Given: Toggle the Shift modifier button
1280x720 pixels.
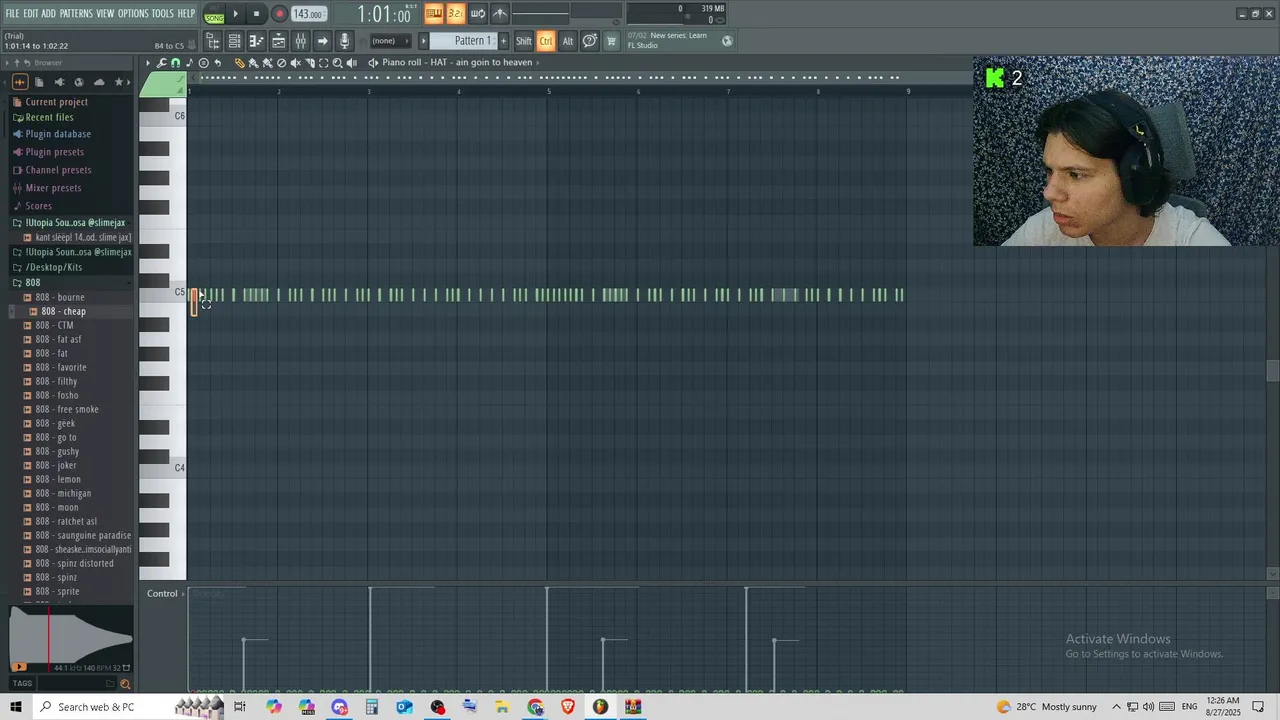Looking at the screenshot, I should (524, 41).
